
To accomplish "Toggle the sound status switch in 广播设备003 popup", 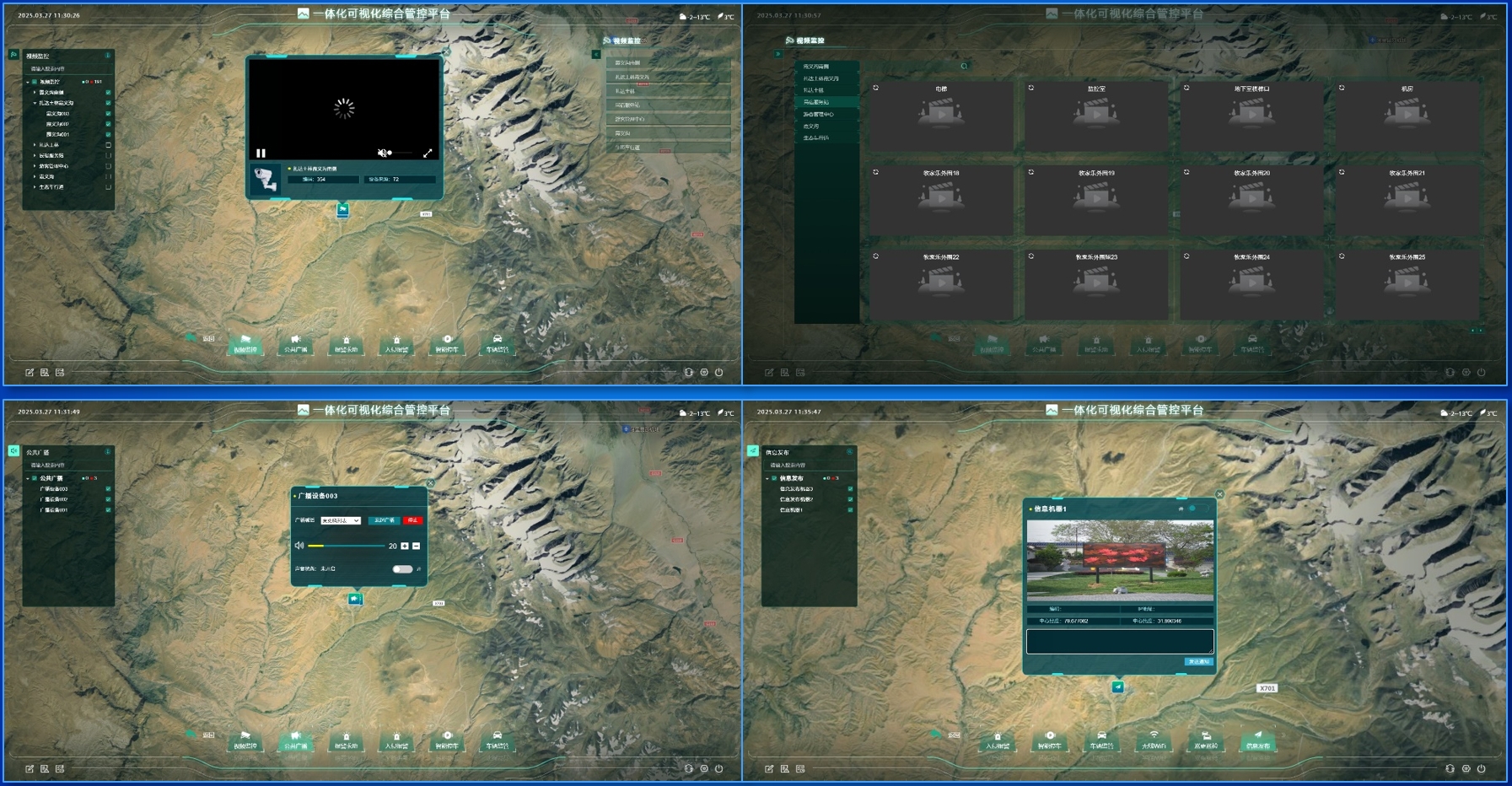I will (402, 569).
